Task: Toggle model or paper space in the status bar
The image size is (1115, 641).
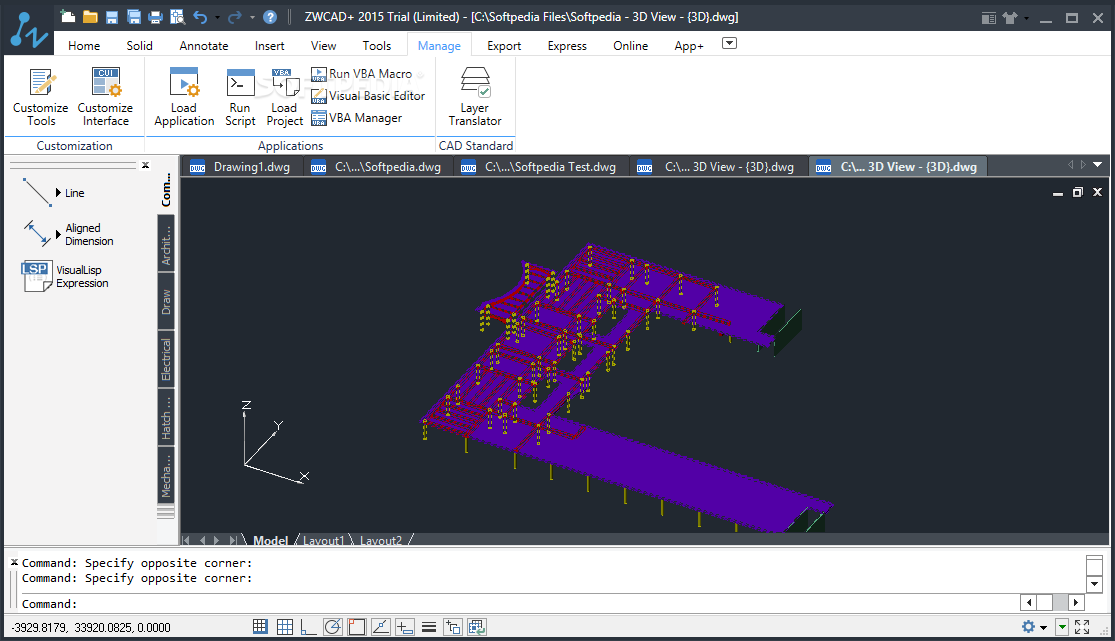Action: pos(476,627)
